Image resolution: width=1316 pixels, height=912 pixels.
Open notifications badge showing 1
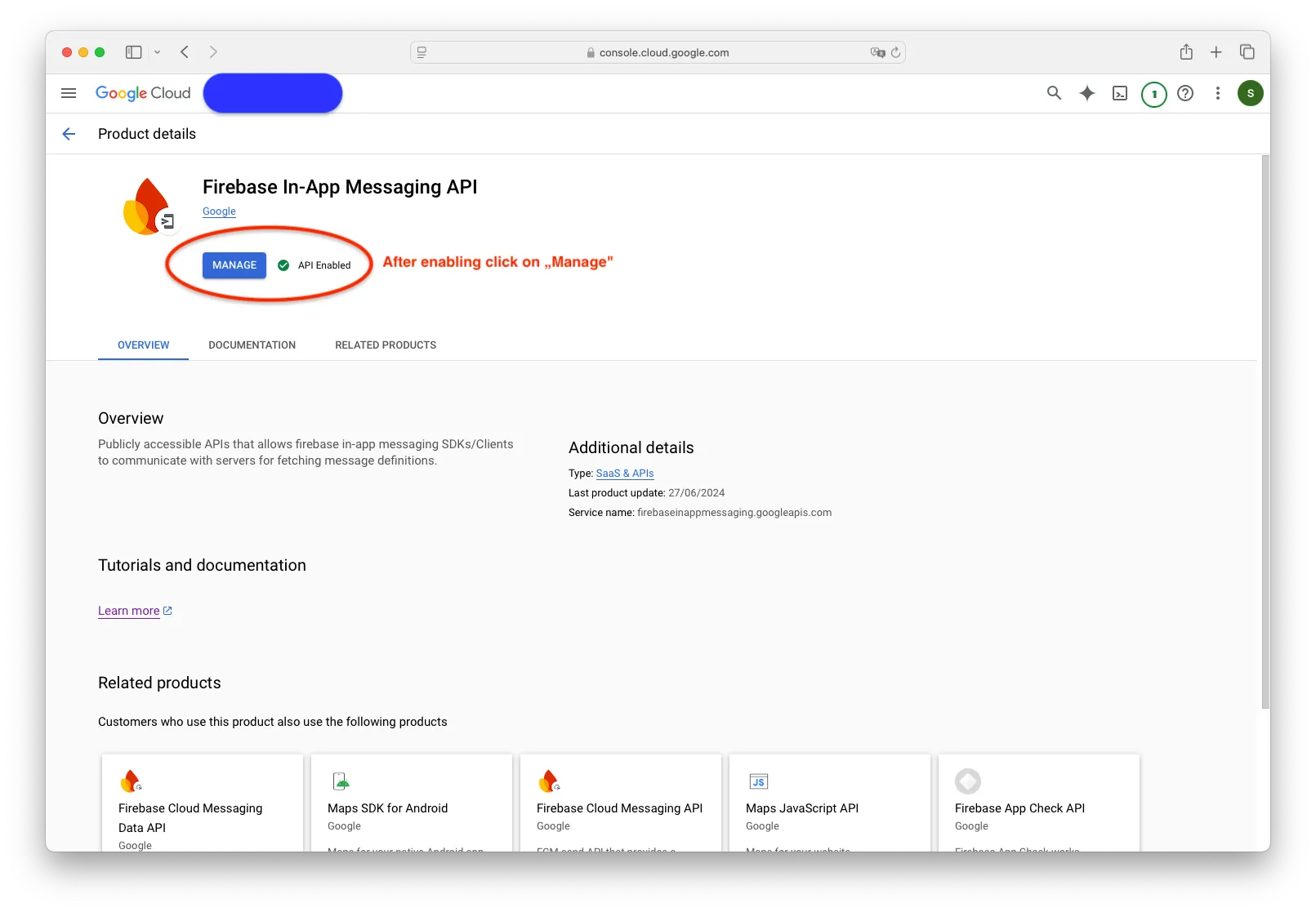1153,94
